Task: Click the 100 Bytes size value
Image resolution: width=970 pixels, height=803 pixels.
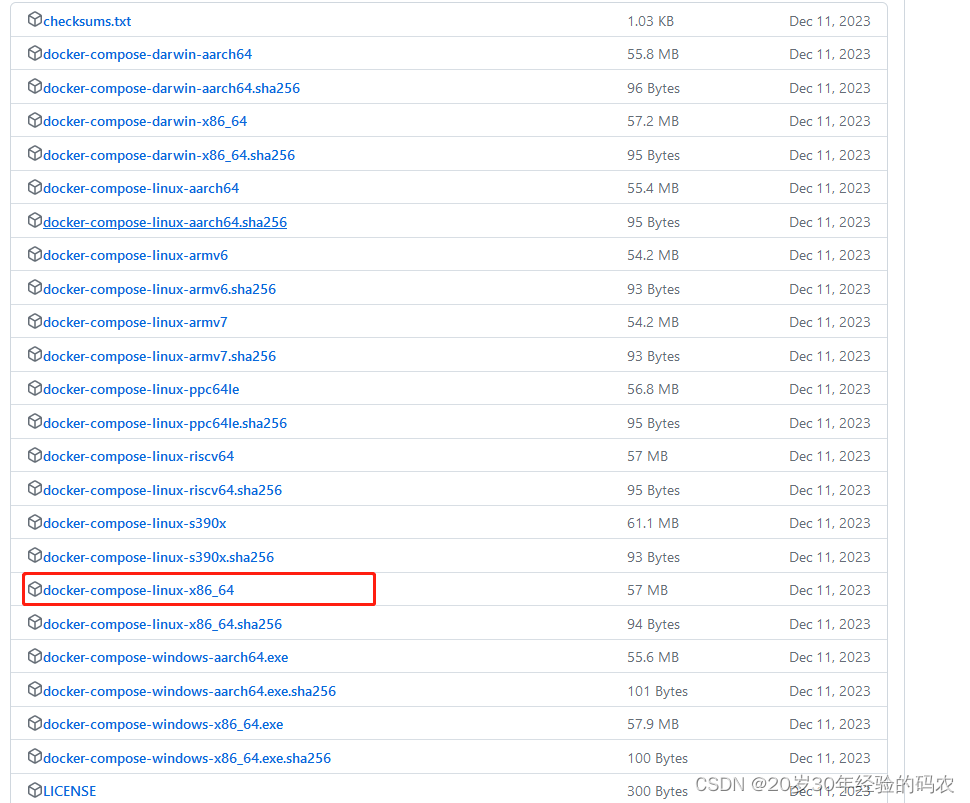Action: (x=658, y=758)
